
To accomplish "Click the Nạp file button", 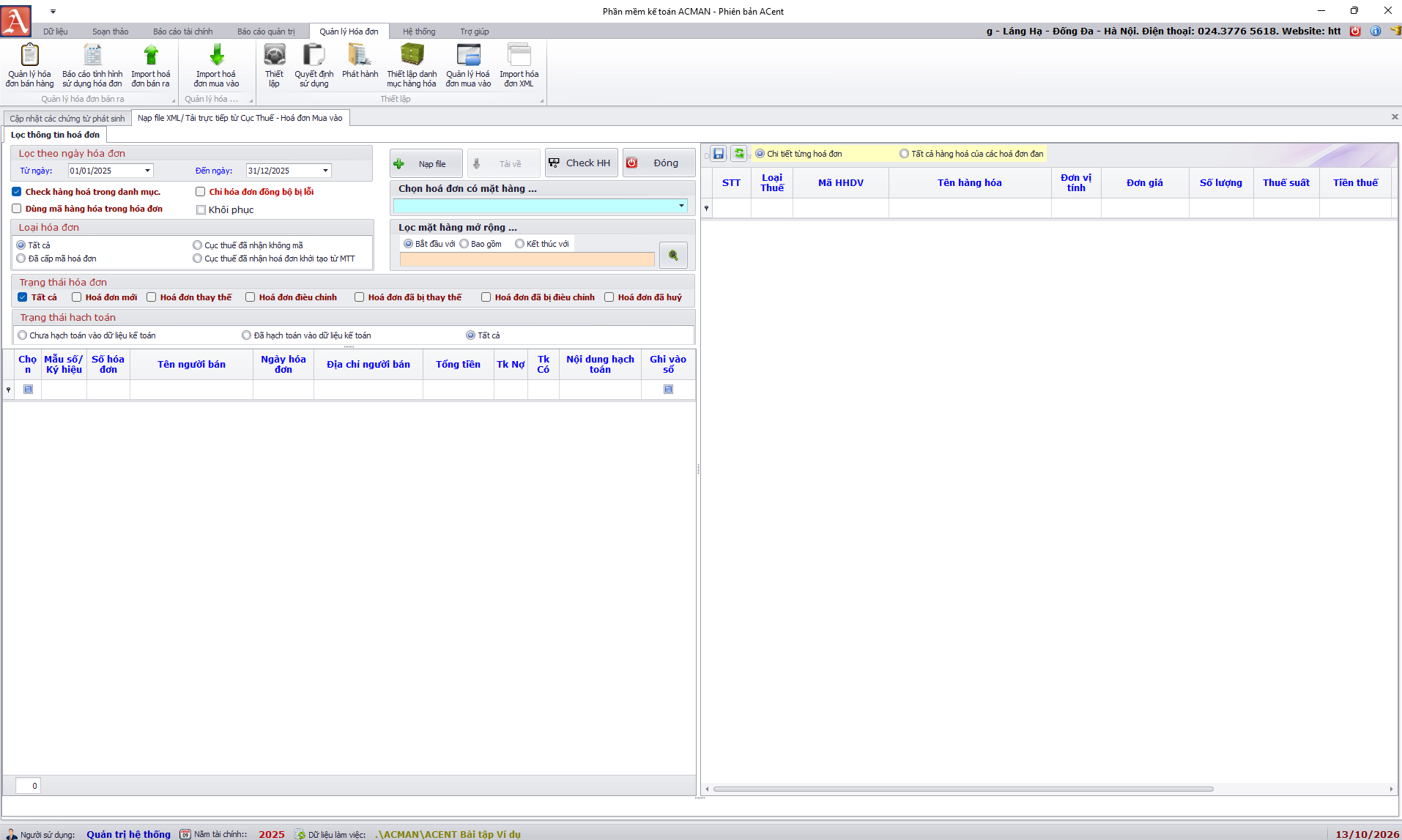I will [426, 163].
